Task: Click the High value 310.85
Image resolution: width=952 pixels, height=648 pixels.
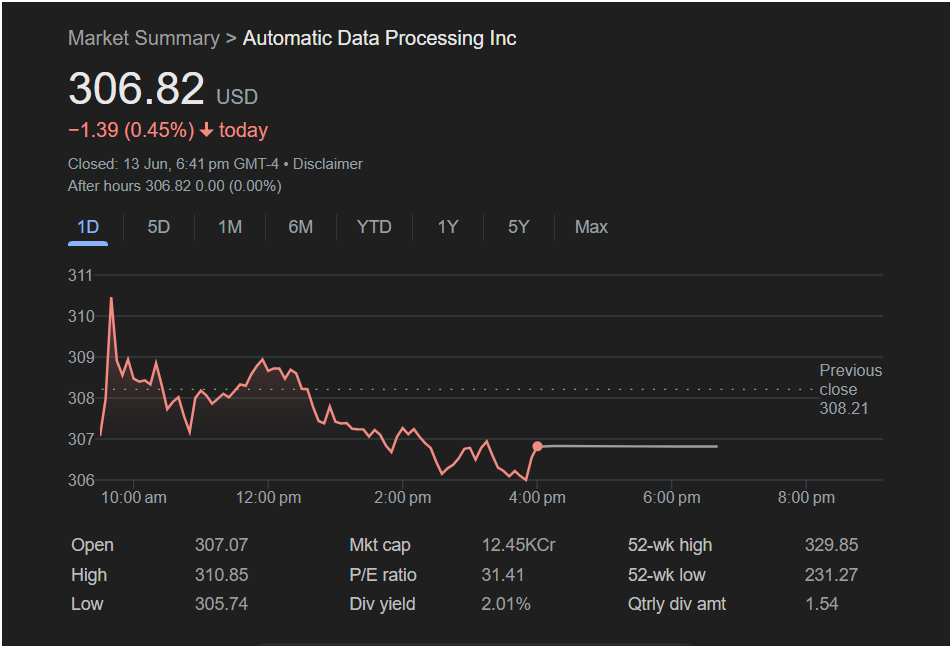Action: pyautogui.click(x=222, y=575)
